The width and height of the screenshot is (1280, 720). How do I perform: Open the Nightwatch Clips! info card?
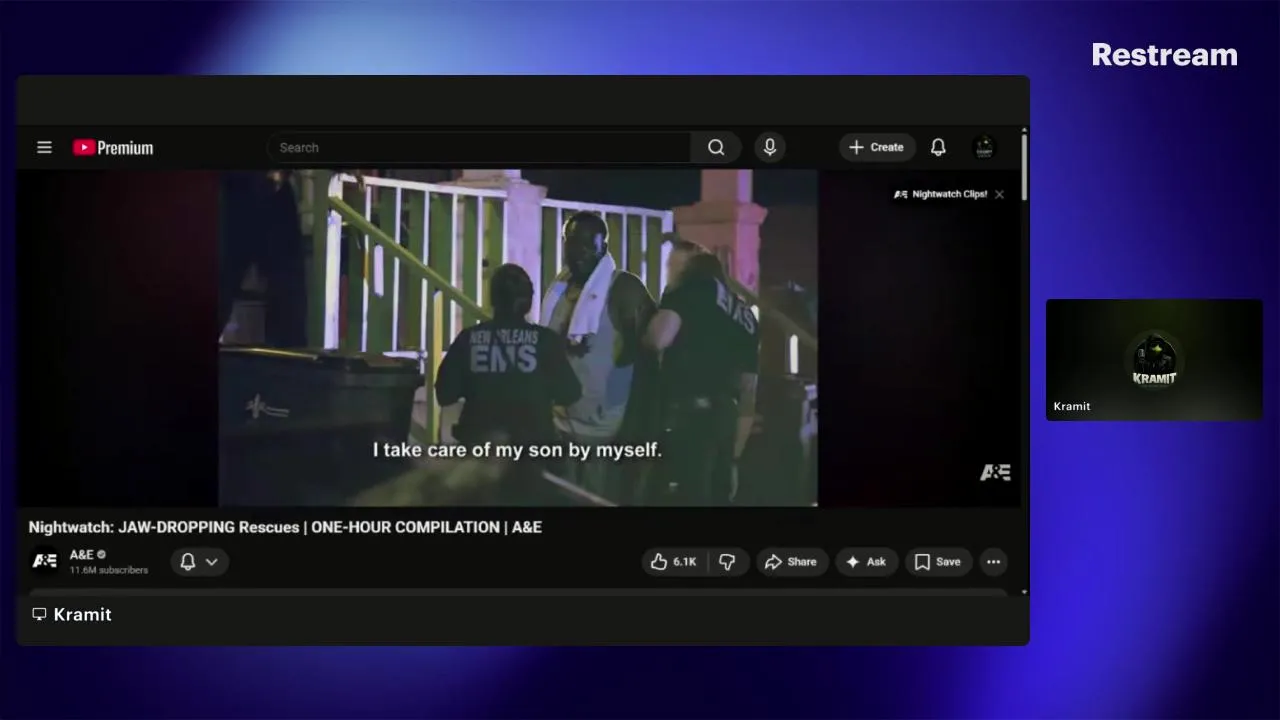click(x=940, y=194)
